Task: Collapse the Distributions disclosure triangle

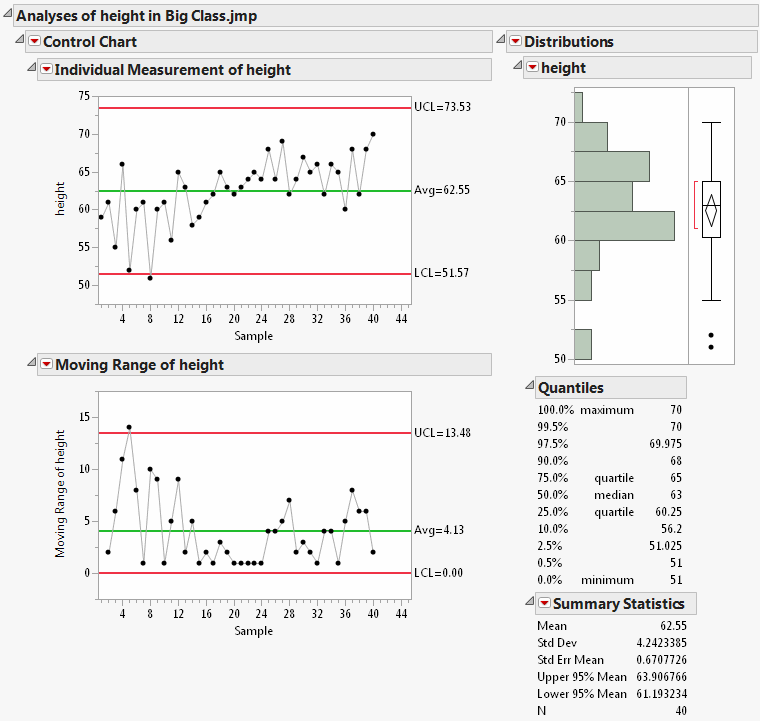Action: pyautogui.click(x=501, y=38)
